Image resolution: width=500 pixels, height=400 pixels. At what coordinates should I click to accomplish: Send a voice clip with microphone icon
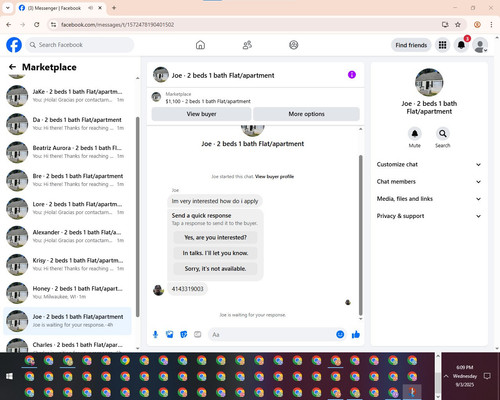(155, 334)
